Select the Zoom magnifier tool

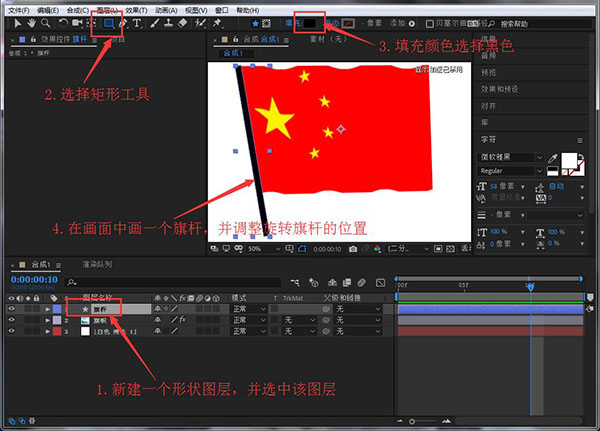(46, 23)
